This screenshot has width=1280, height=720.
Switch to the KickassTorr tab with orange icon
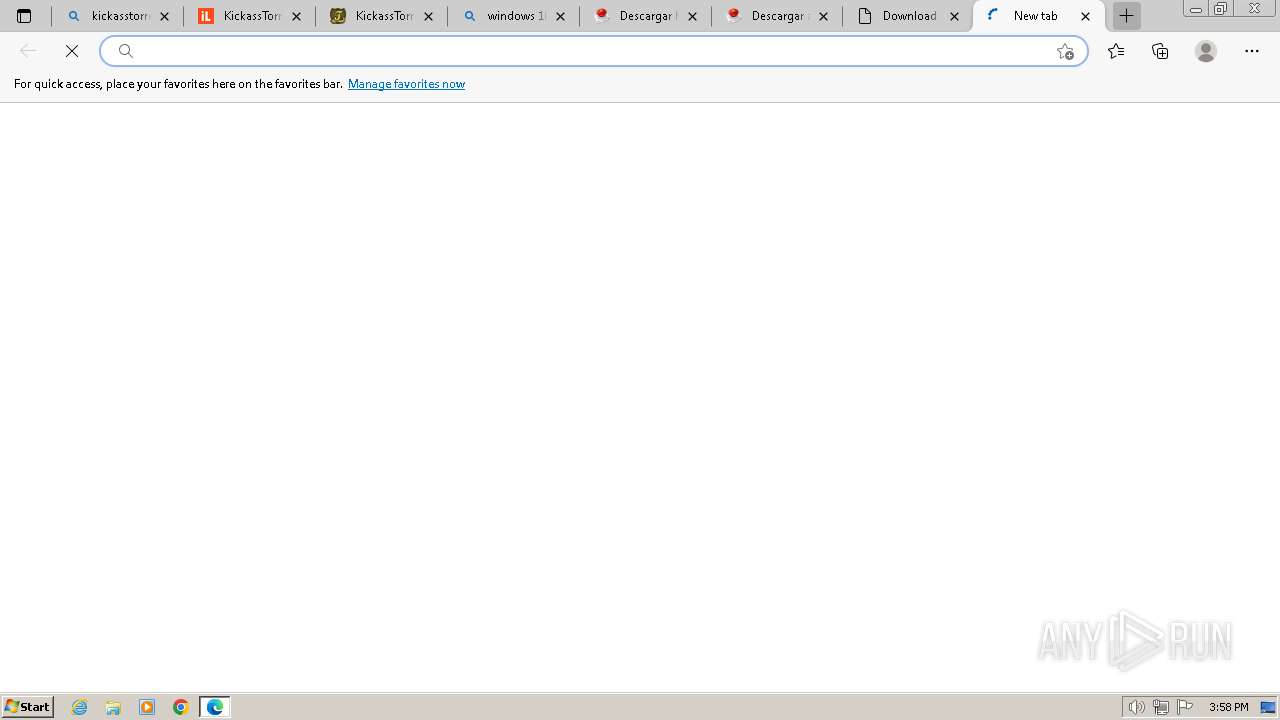(x=249, y=16)
